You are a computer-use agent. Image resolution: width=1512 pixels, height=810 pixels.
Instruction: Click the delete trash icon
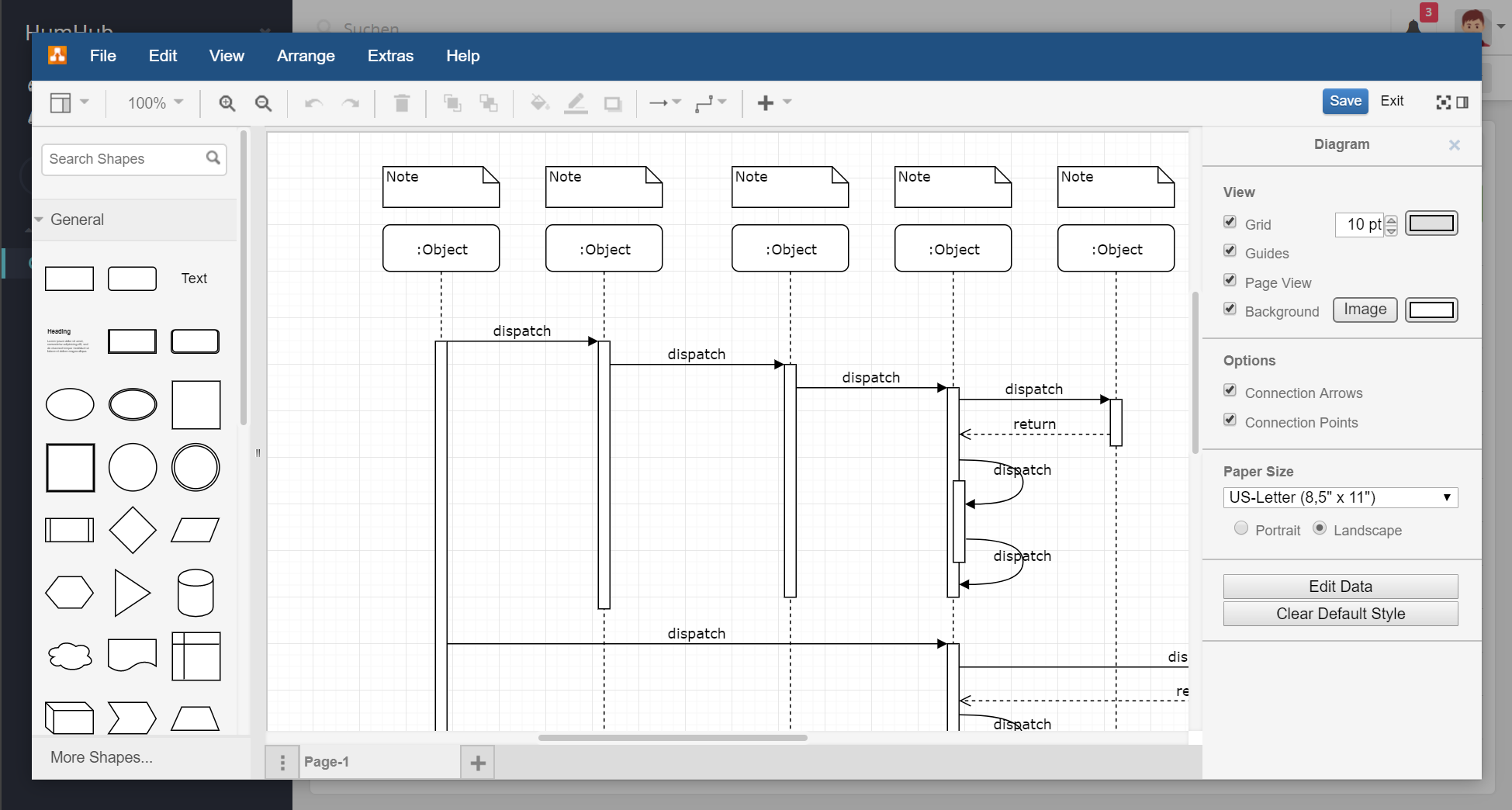401,103
